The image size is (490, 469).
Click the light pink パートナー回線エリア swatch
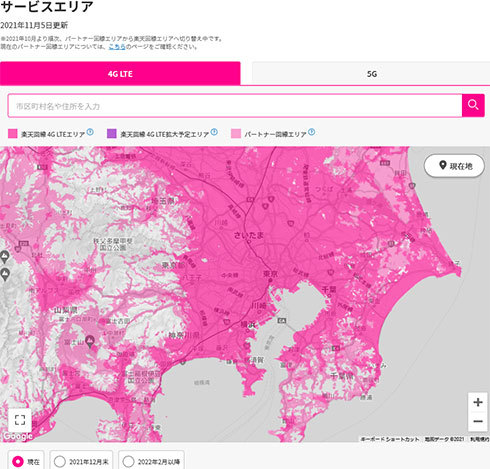pyautogui.click(x=236, y=134)
